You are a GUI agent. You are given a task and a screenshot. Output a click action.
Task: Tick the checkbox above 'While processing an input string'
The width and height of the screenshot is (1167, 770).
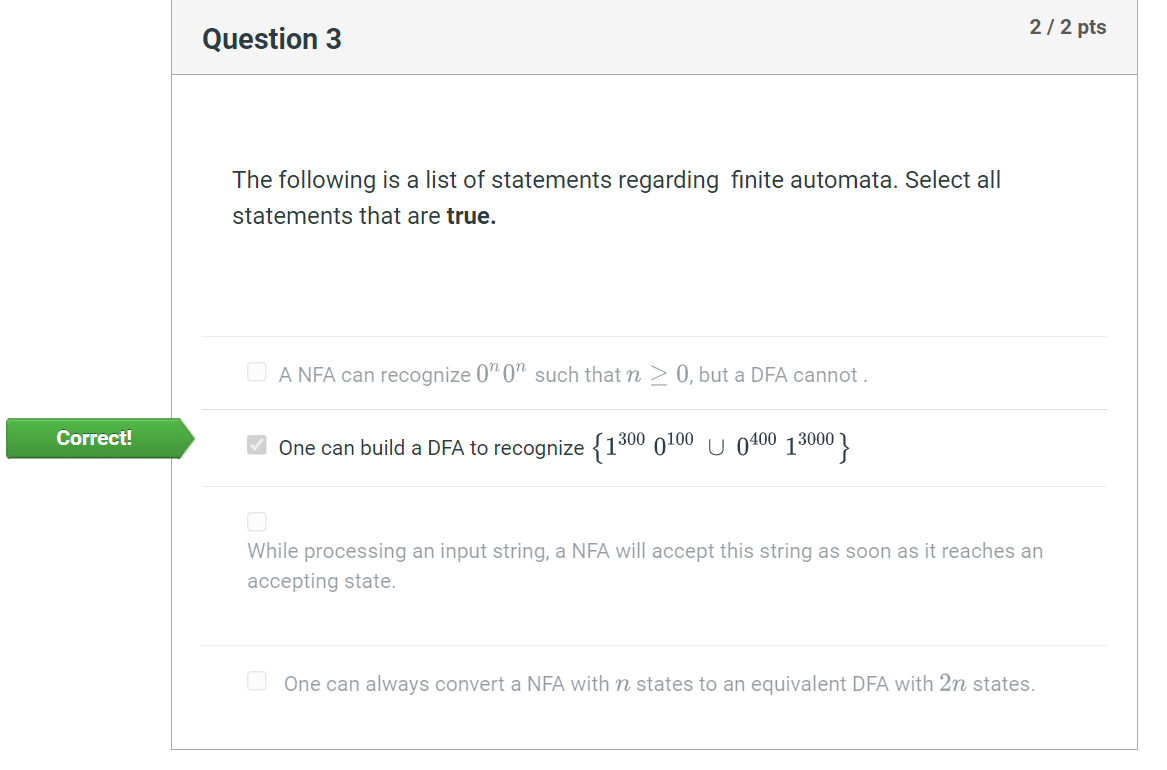click(257, 522)
